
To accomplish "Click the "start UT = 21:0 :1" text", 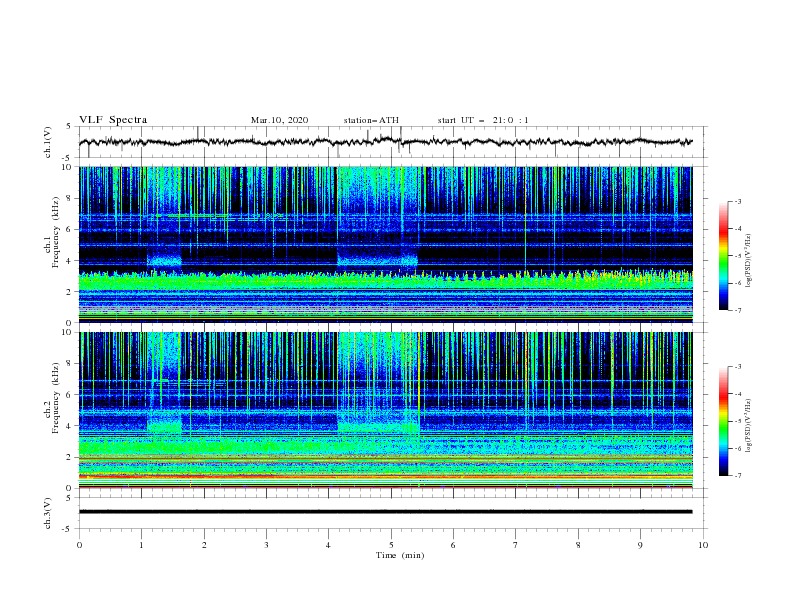I will (483, 120).
